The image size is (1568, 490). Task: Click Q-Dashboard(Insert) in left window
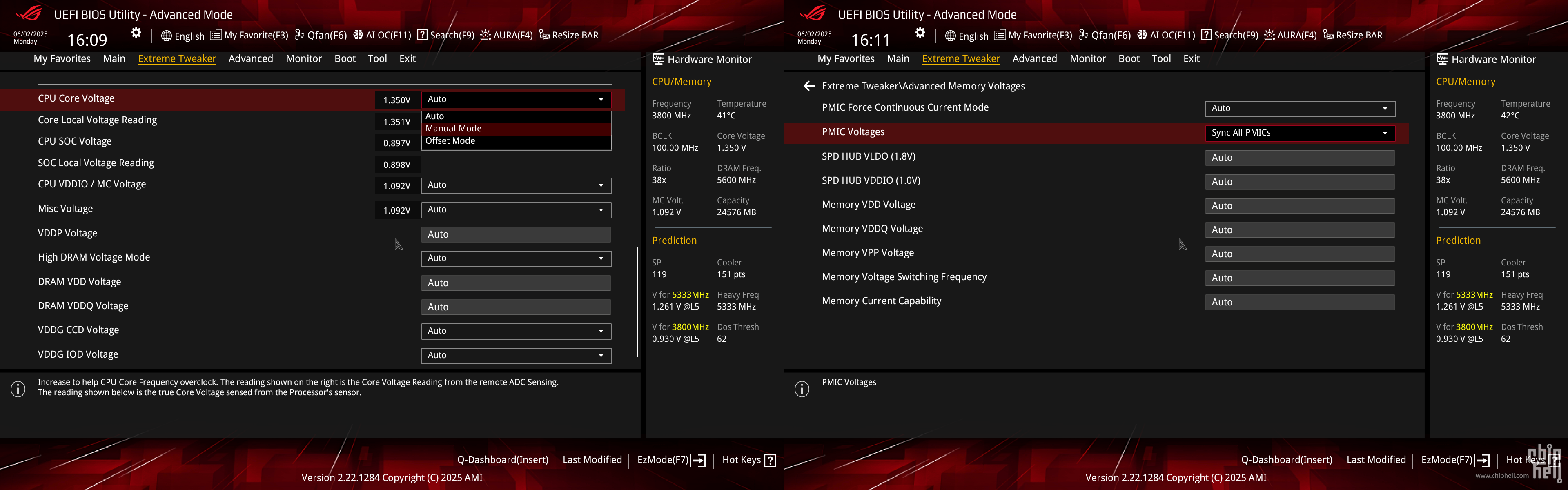pyautogui.click(x=503, y=460)
